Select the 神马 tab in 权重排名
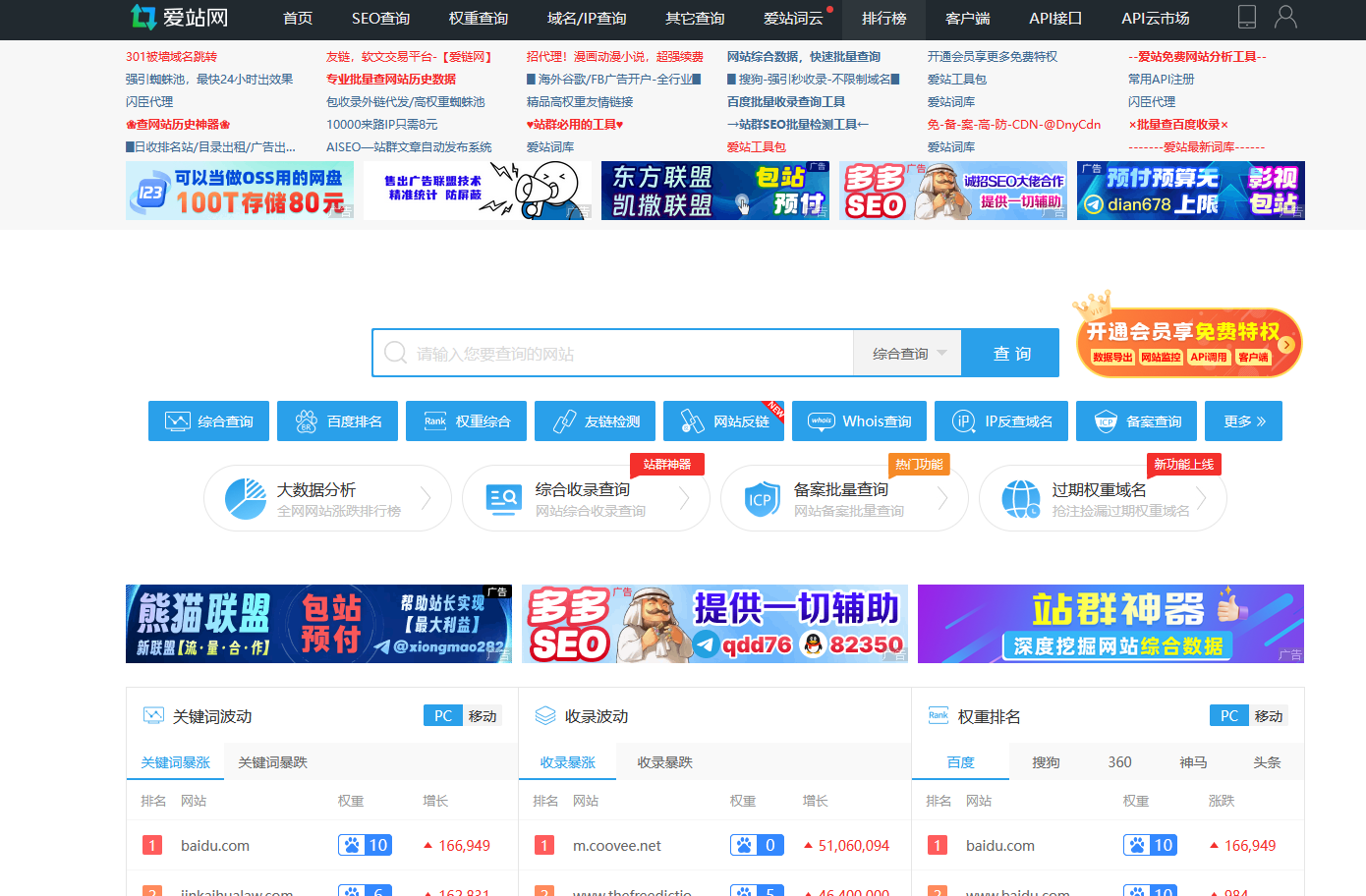Viewport: 1366px width, 896px height. (x=1193, y=762)
